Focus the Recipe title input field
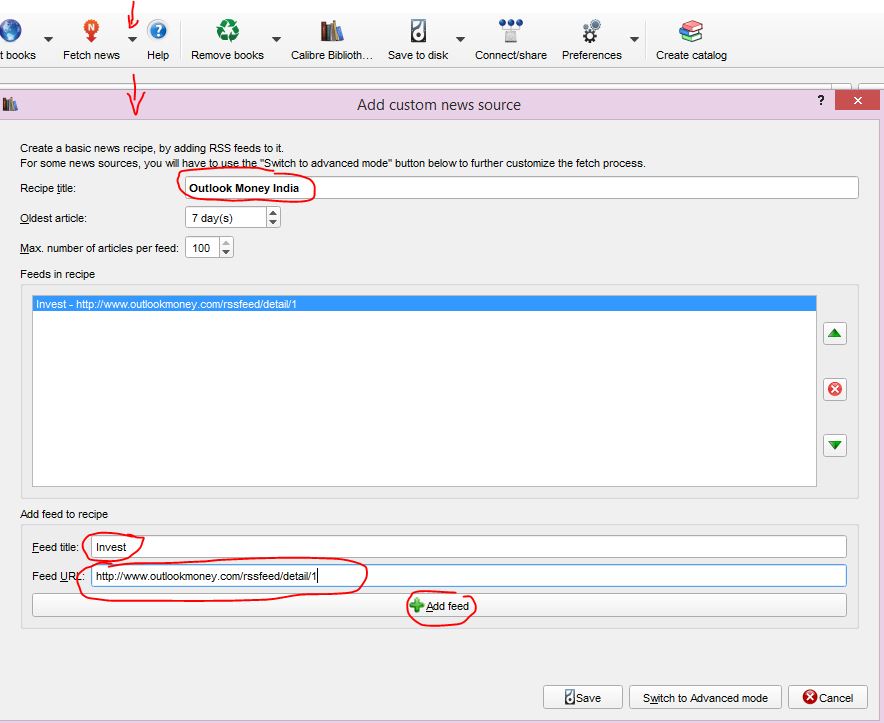Image resolution: width=884 pixels, height=723 pixels. (521, 188)
